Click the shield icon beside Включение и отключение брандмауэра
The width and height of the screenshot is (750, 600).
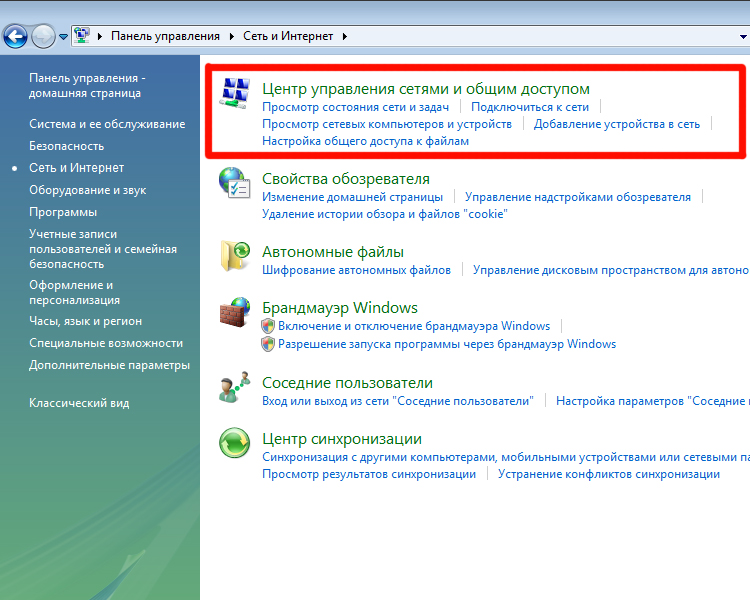[x=268, y=326]
